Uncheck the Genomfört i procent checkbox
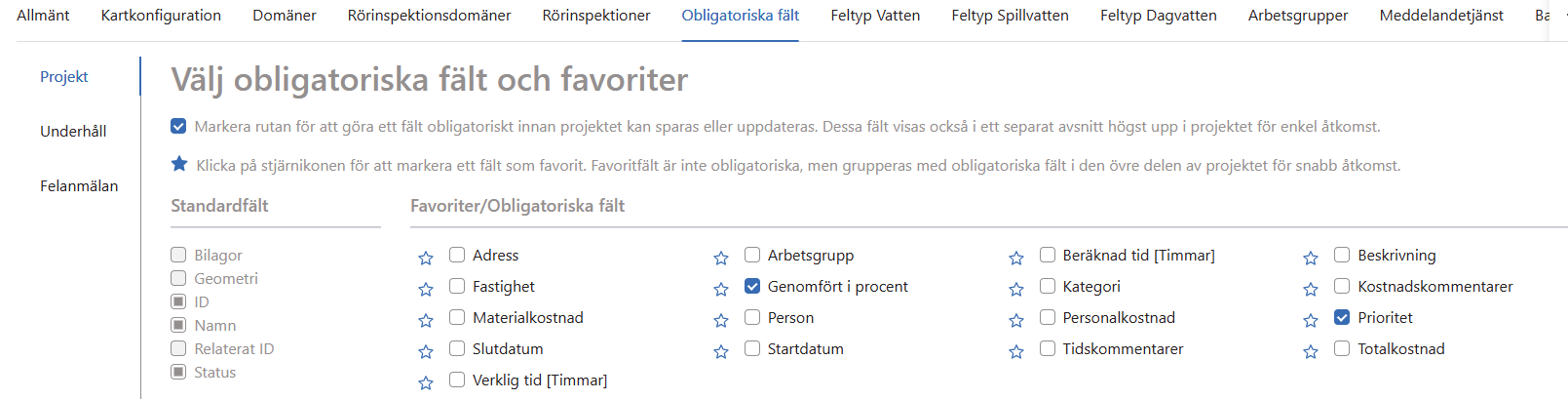The width and height of the screenshot is (1568, 400). point(752,286)
